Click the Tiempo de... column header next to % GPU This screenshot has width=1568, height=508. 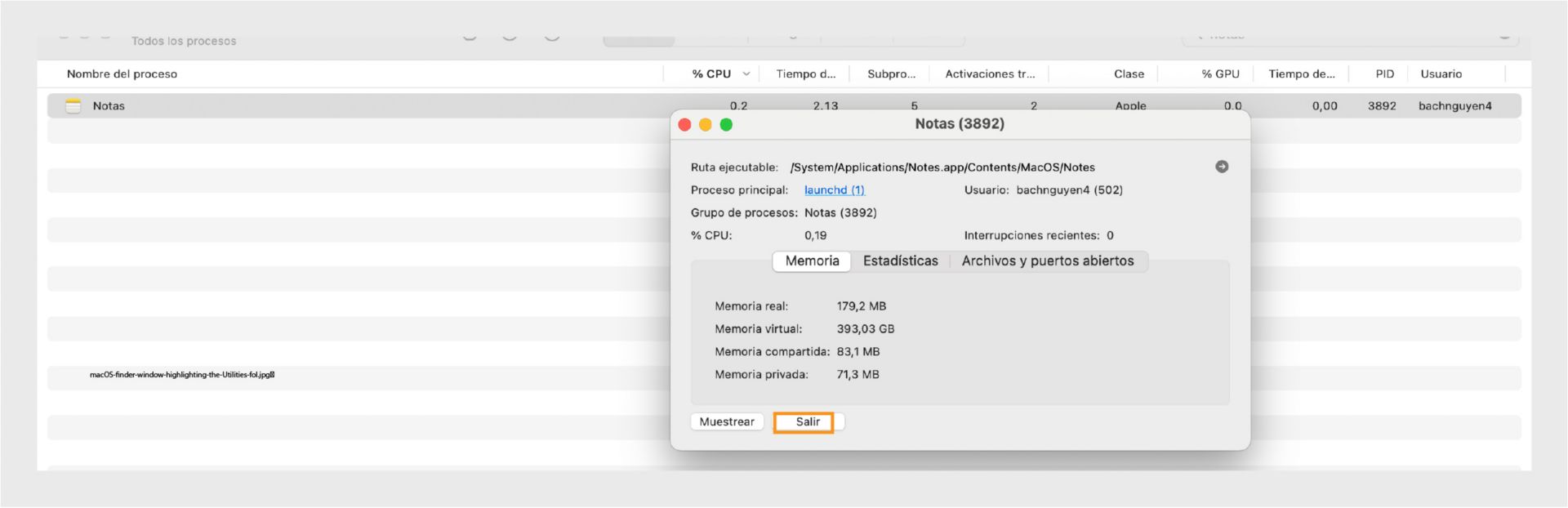(1302, 74)
